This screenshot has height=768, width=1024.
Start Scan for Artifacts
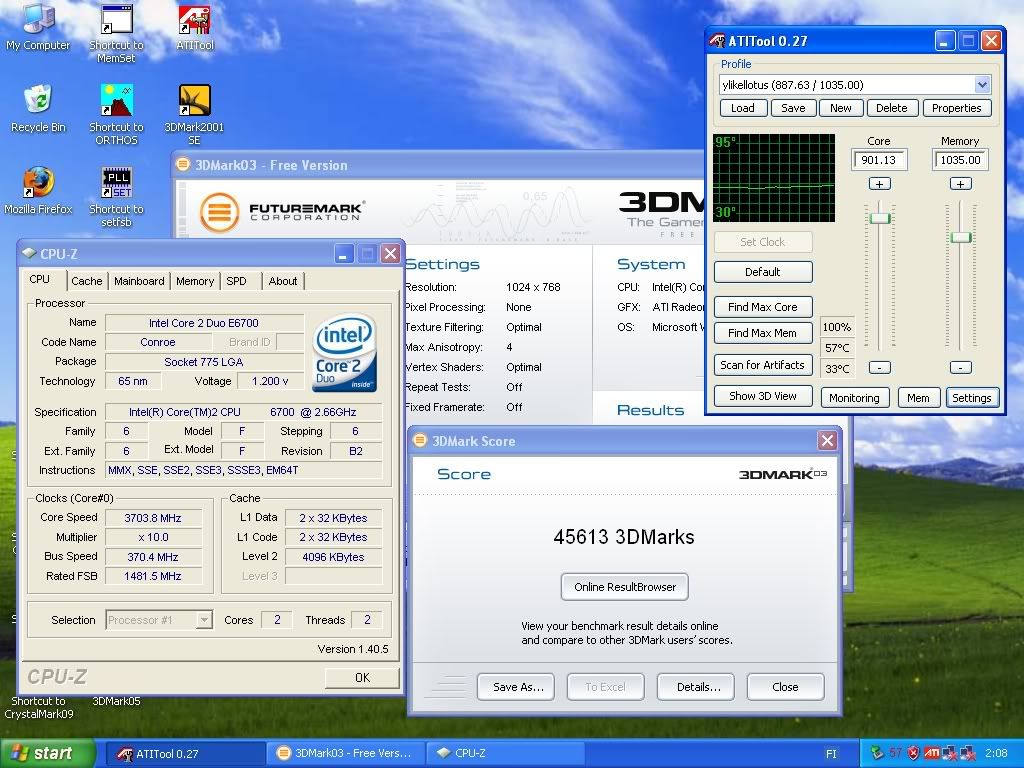click(x=763, y=365)
